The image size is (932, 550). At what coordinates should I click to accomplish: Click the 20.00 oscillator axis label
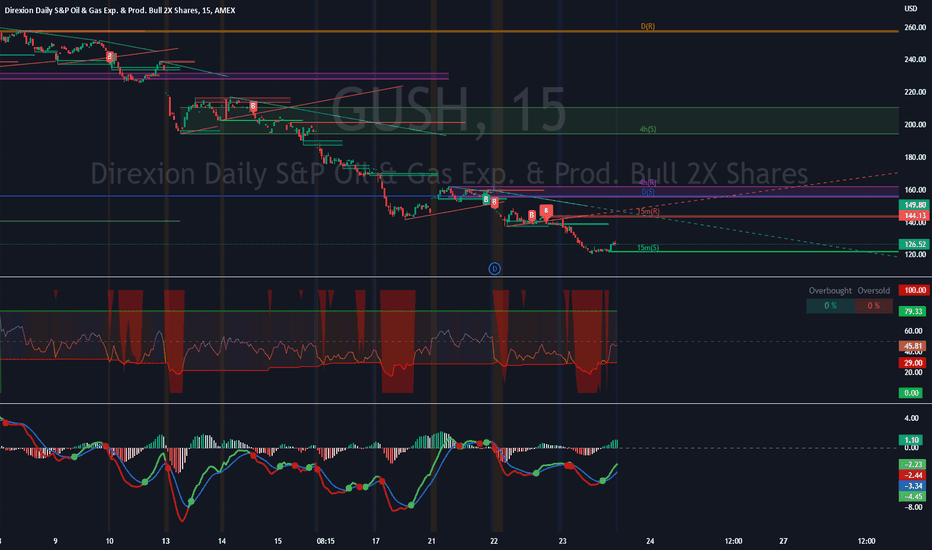click(913, 372)
